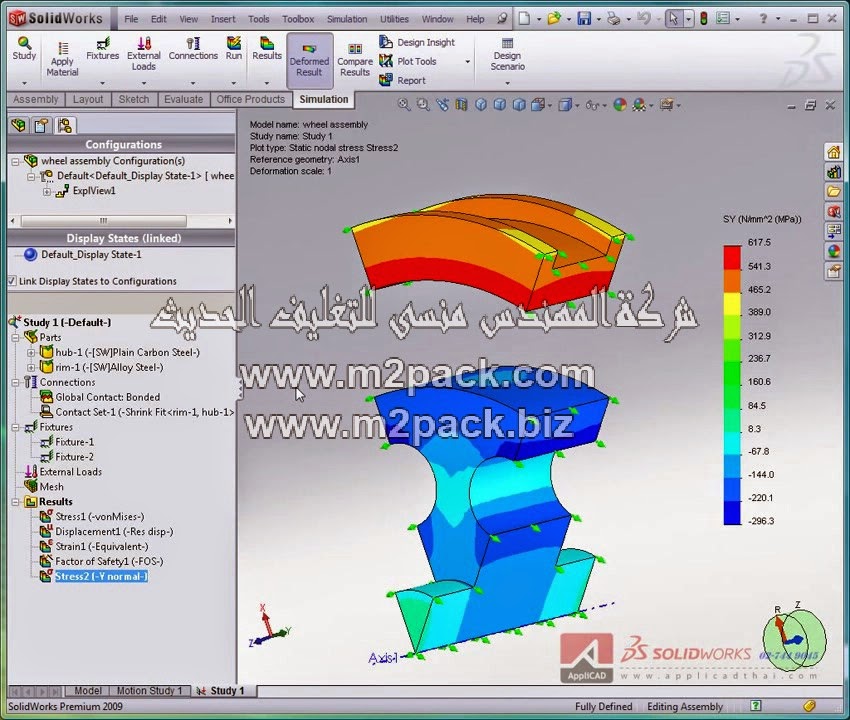The width and height of the screenshot is (850, 720).
Task: Switch to Model bottom tab
Action: click(x=88, y=691)
